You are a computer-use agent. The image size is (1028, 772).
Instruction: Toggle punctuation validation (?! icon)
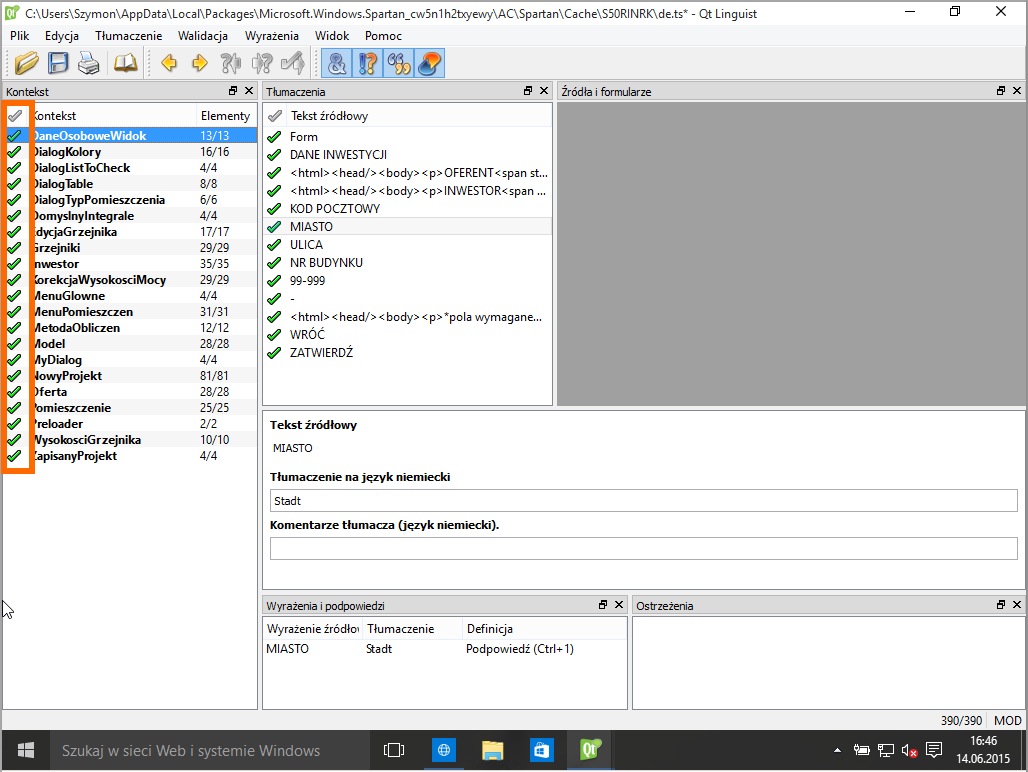tap(368, 63)
